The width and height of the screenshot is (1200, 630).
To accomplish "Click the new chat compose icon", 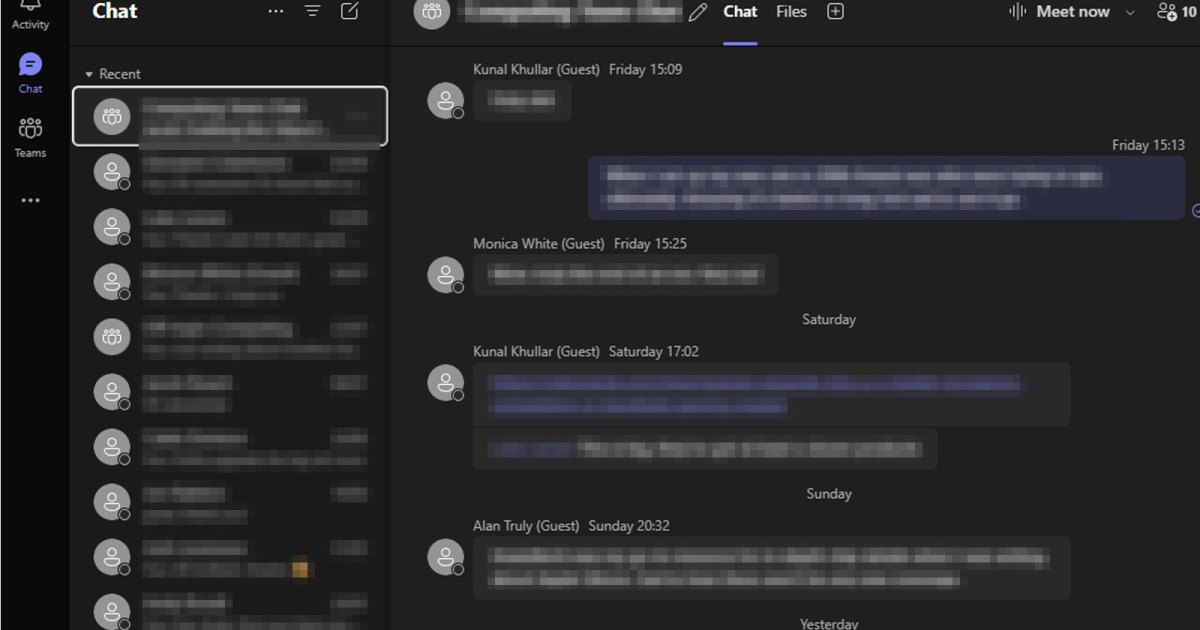I will tap(349, 12).
